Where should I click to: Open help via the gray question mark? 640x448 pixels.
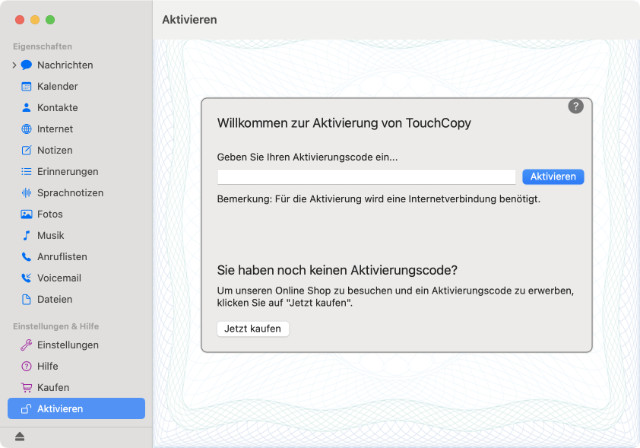576,106
